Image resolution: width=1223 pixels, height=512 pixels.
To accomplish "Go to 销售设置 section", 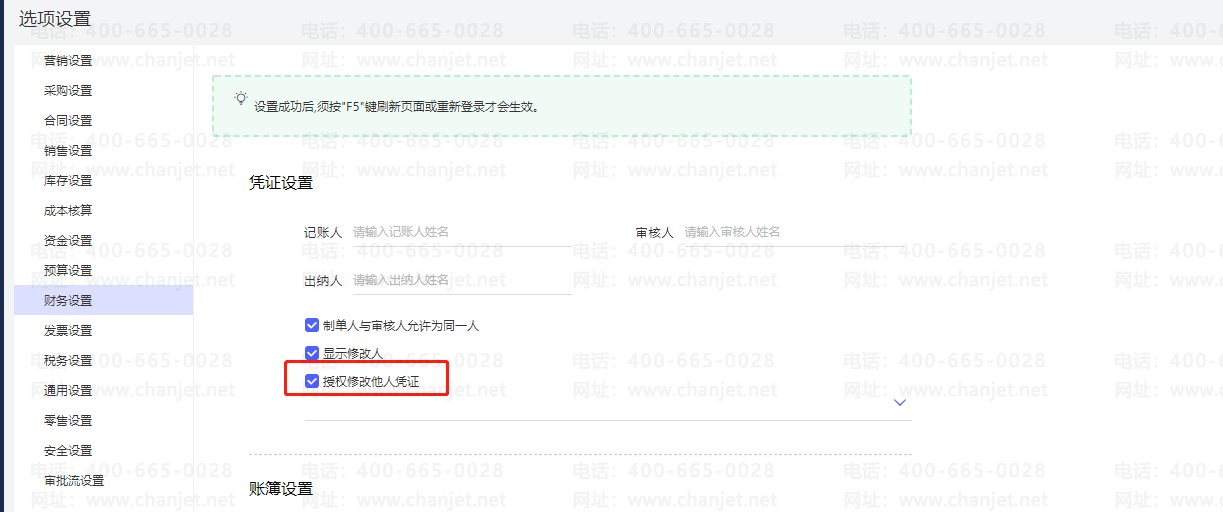I will 68,151.
